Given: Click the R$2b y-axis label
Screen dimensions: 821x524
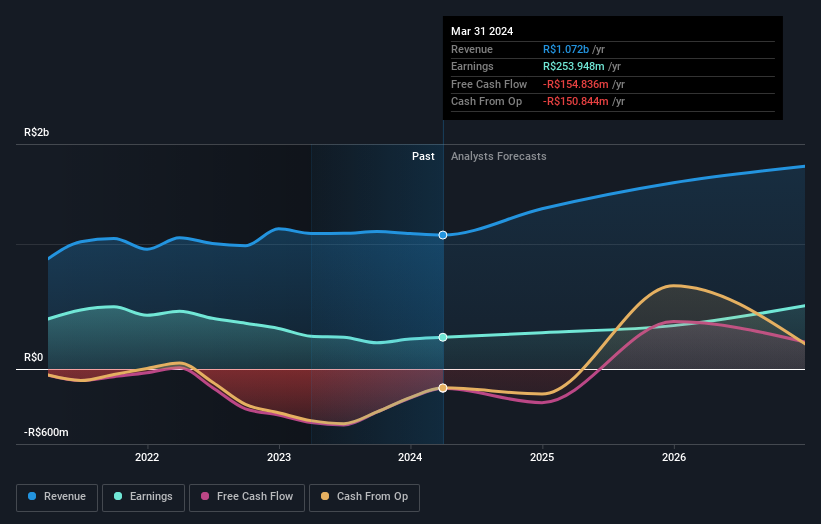Looking at the screenshot, I should point(37,132).
